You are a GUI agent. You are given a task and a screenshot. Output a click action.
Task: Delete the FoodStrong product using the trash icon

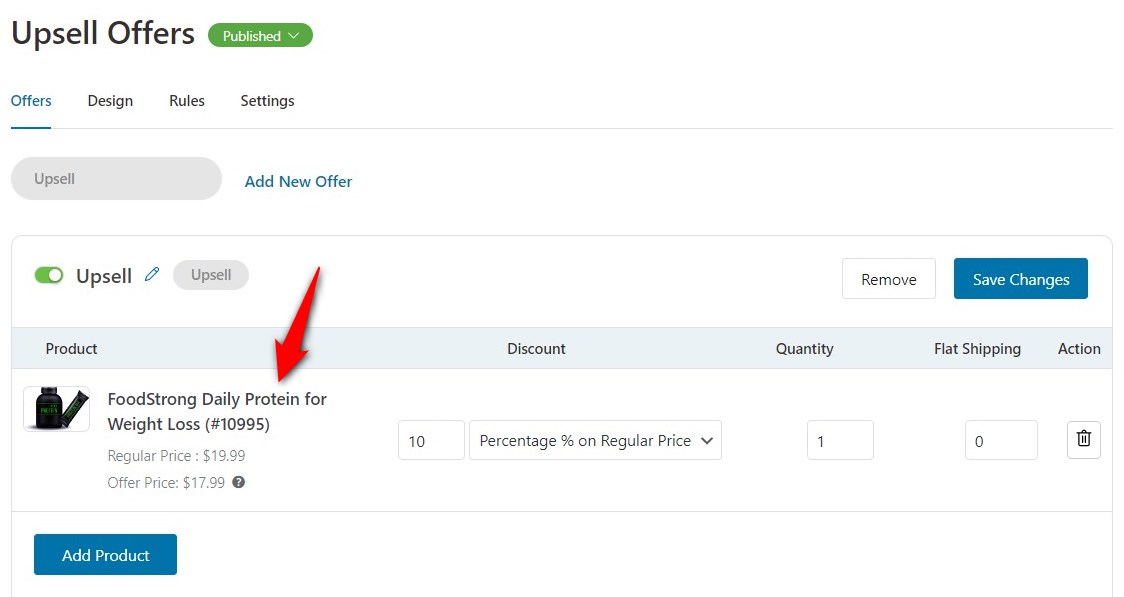[x=1084, y=439]
